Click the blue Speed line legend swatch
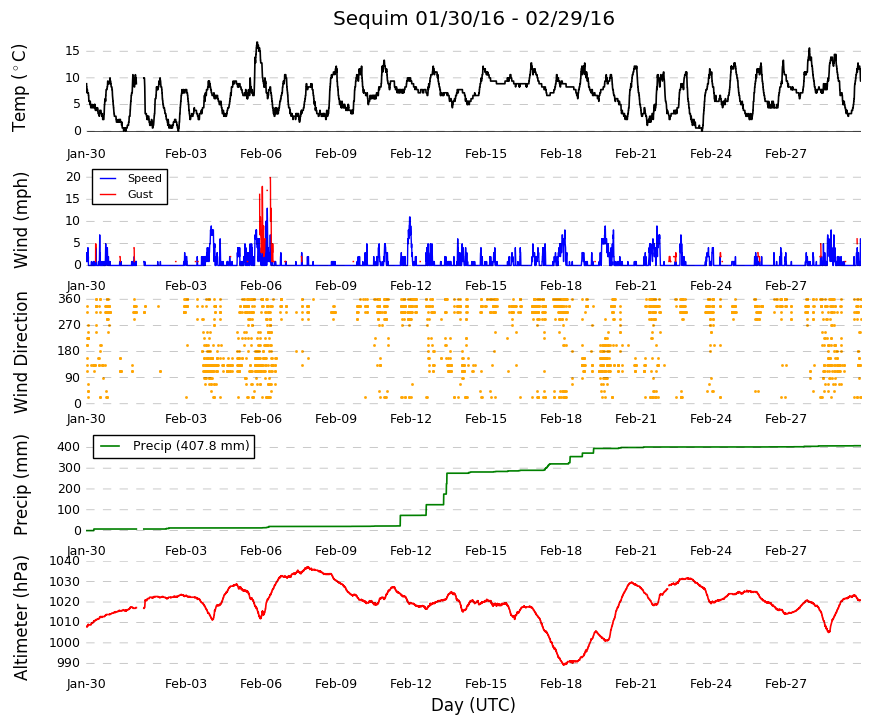The width and height of the screenshot is (871, 725). coord(108,178)
